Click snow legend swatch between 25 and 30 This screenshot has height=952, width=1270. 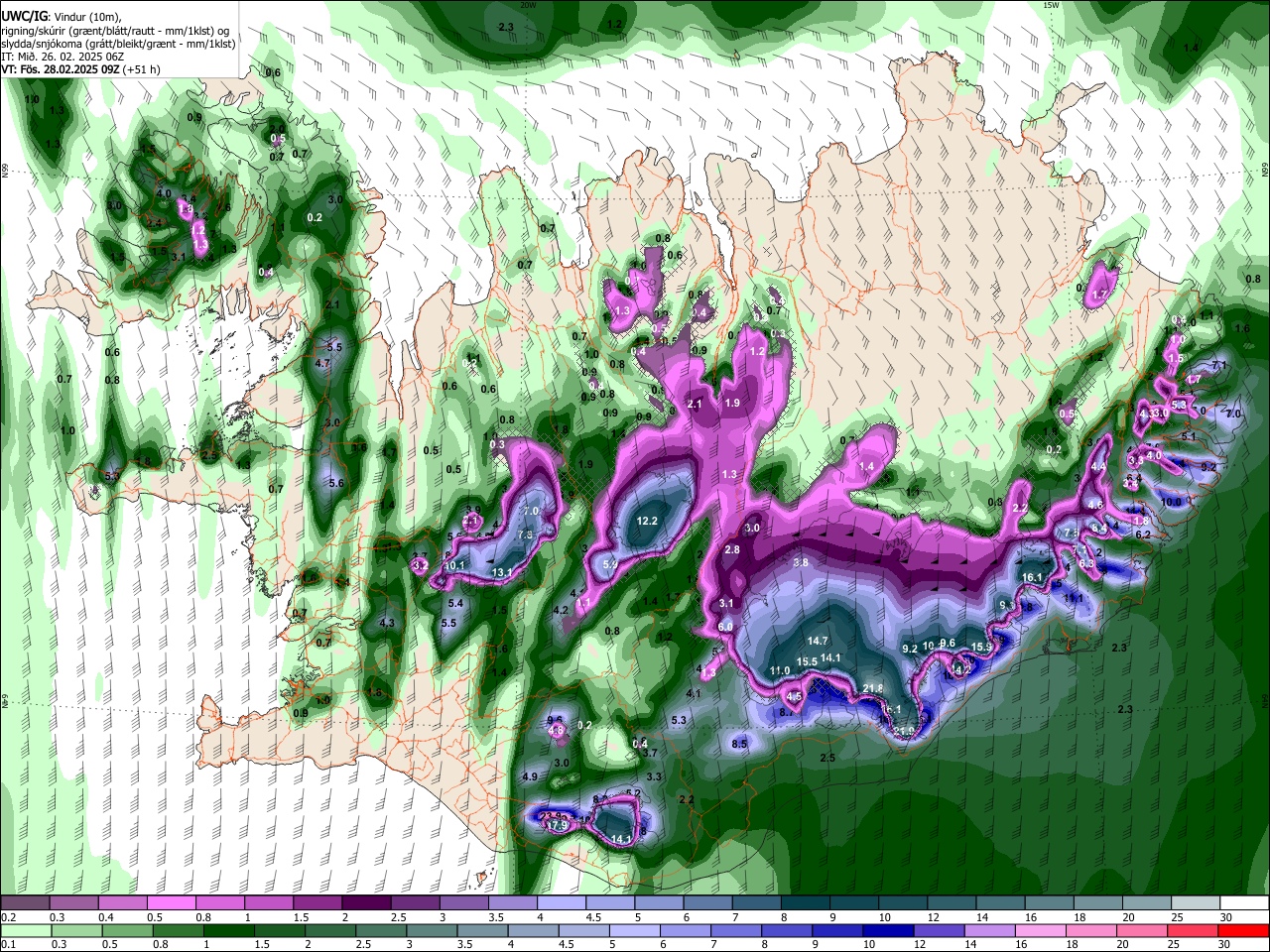1197,903
